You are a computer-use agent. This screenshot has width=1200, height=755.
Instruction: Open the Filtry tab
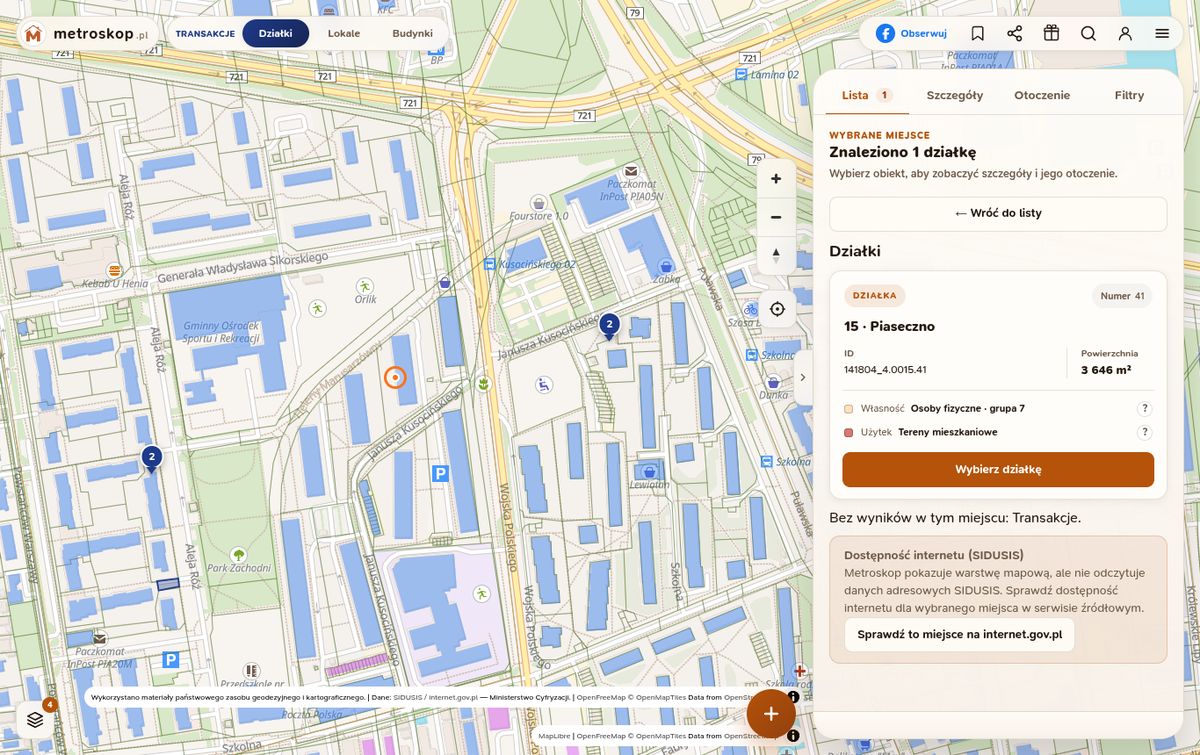(x=1129, y=95)
